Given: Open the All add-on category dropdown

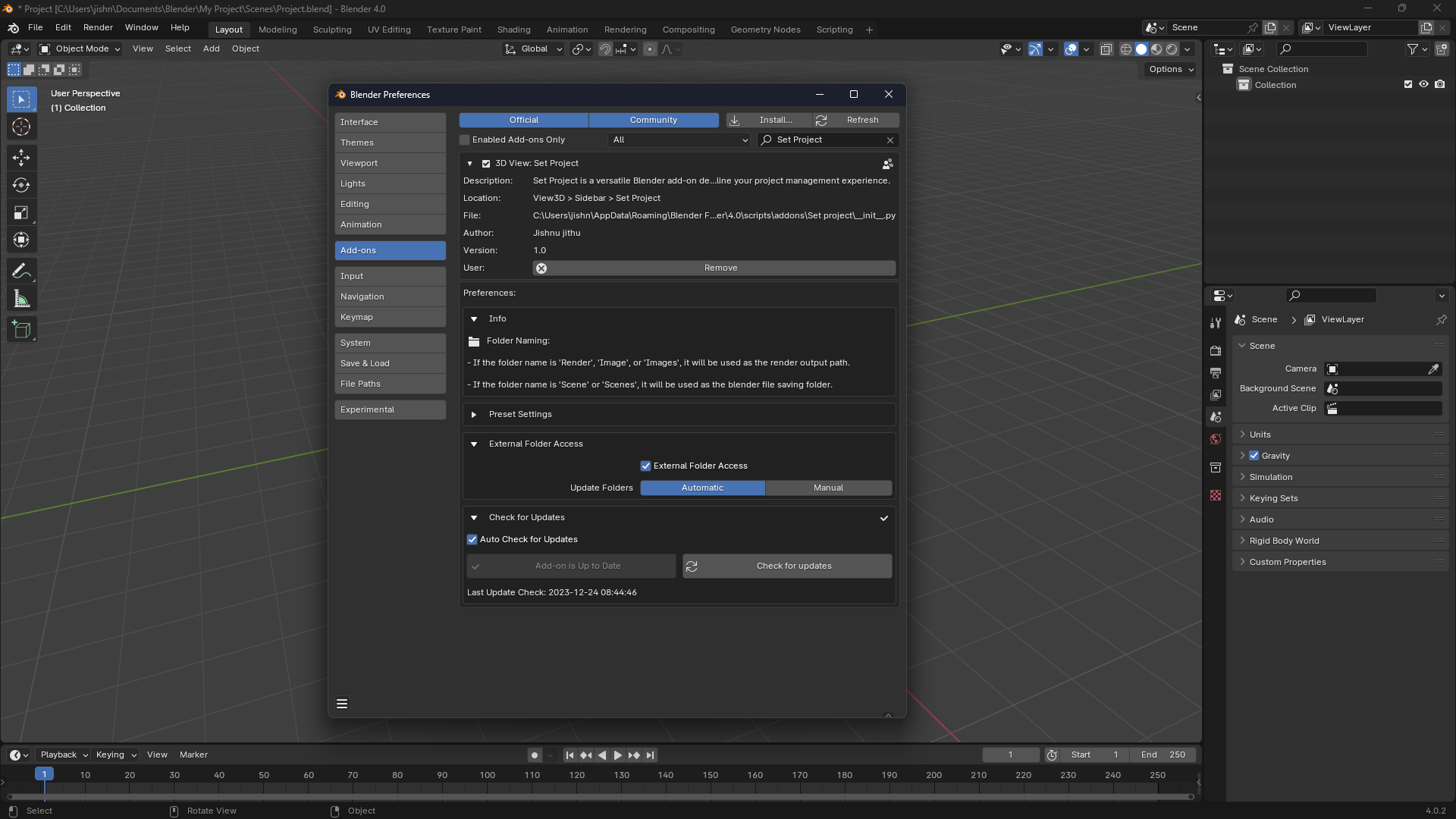Looking at the screenshot, I should coord(679,140).
